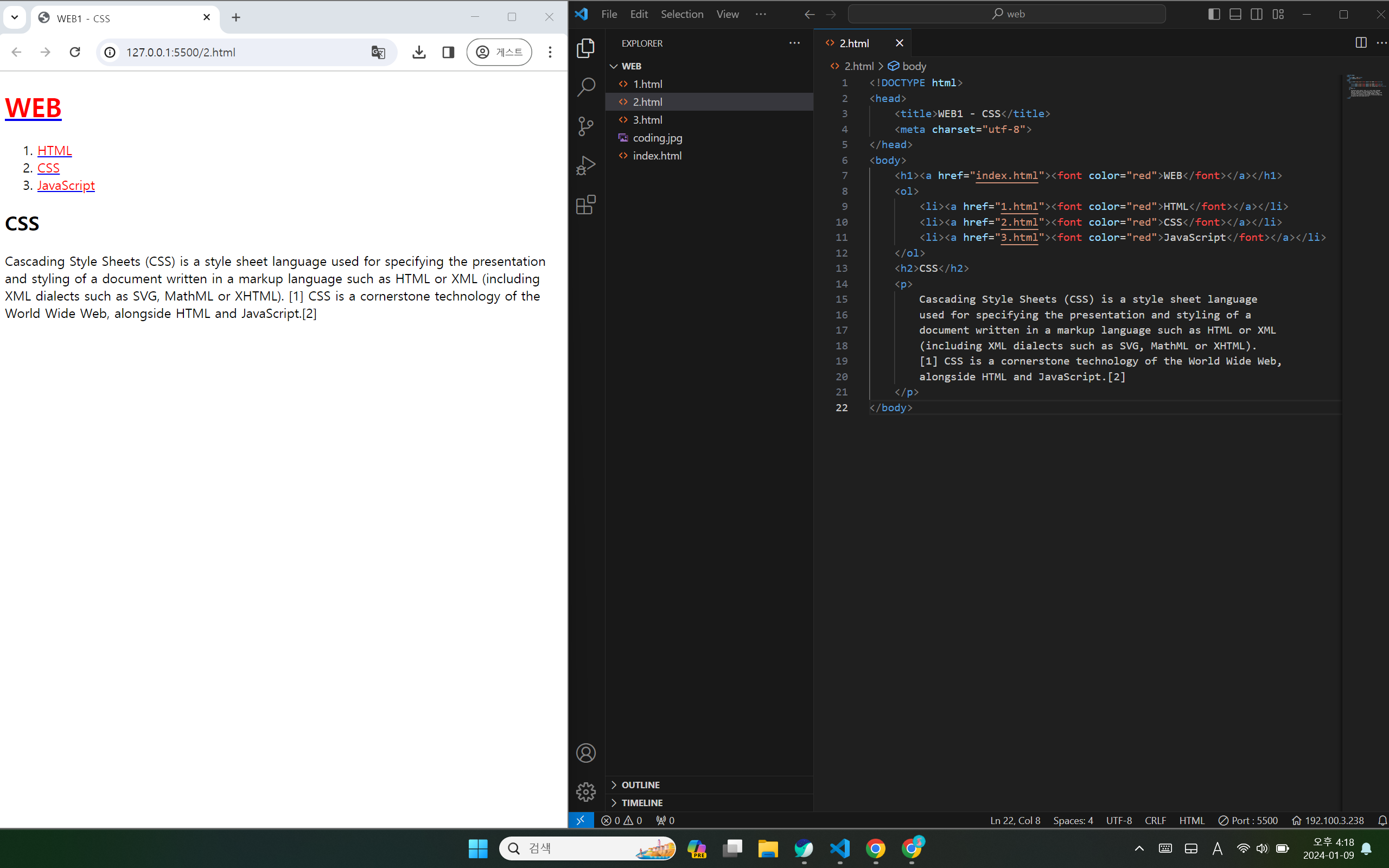Image resolution: width=1389 pixels, height=868 pixels.
Task: Open Source Control view icon
Action: (x=585, y=126)
